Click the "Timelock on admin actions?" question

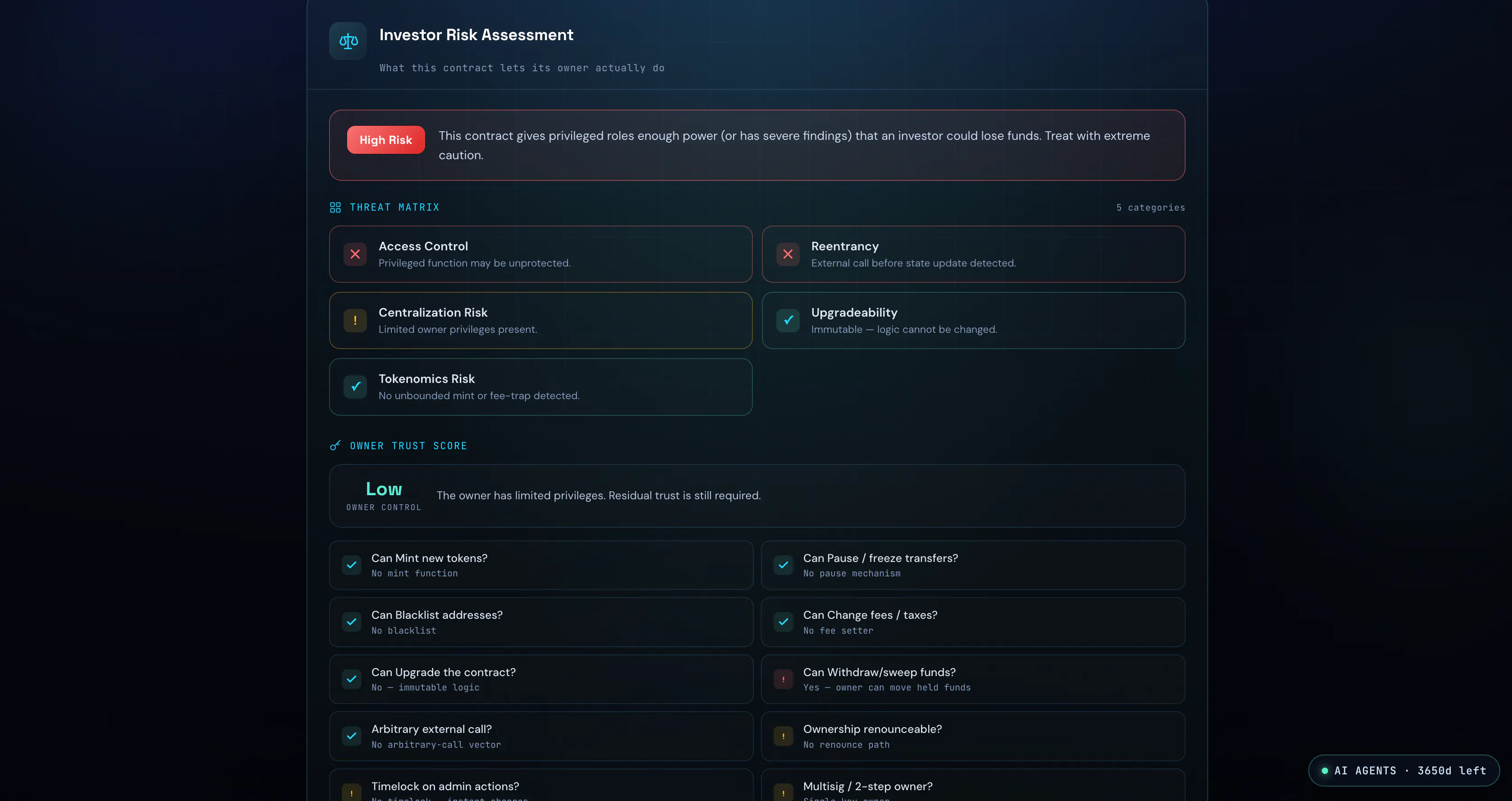tap(445, 786)
